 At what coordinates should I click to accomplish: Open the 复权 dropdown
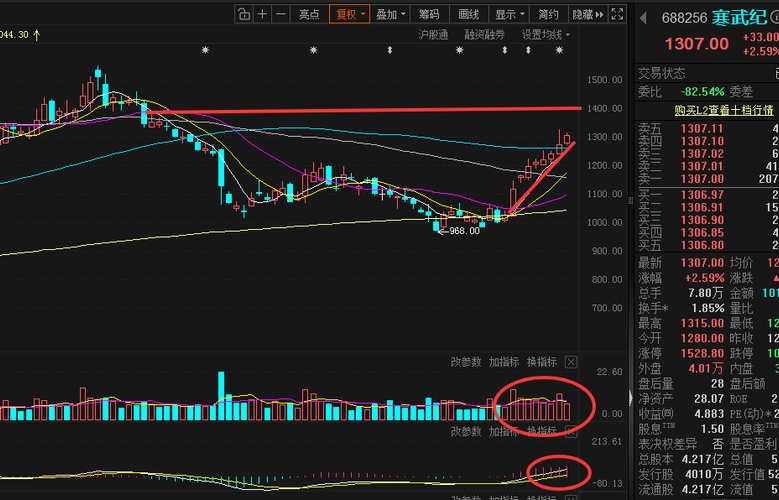coord(350,14)
